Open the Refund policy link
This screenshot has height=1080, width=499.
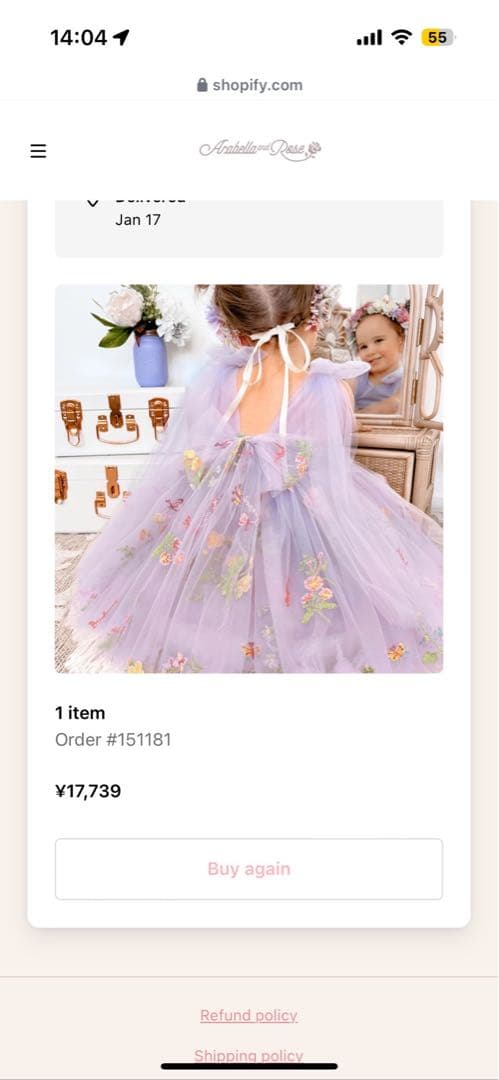tap(249, 1015)
